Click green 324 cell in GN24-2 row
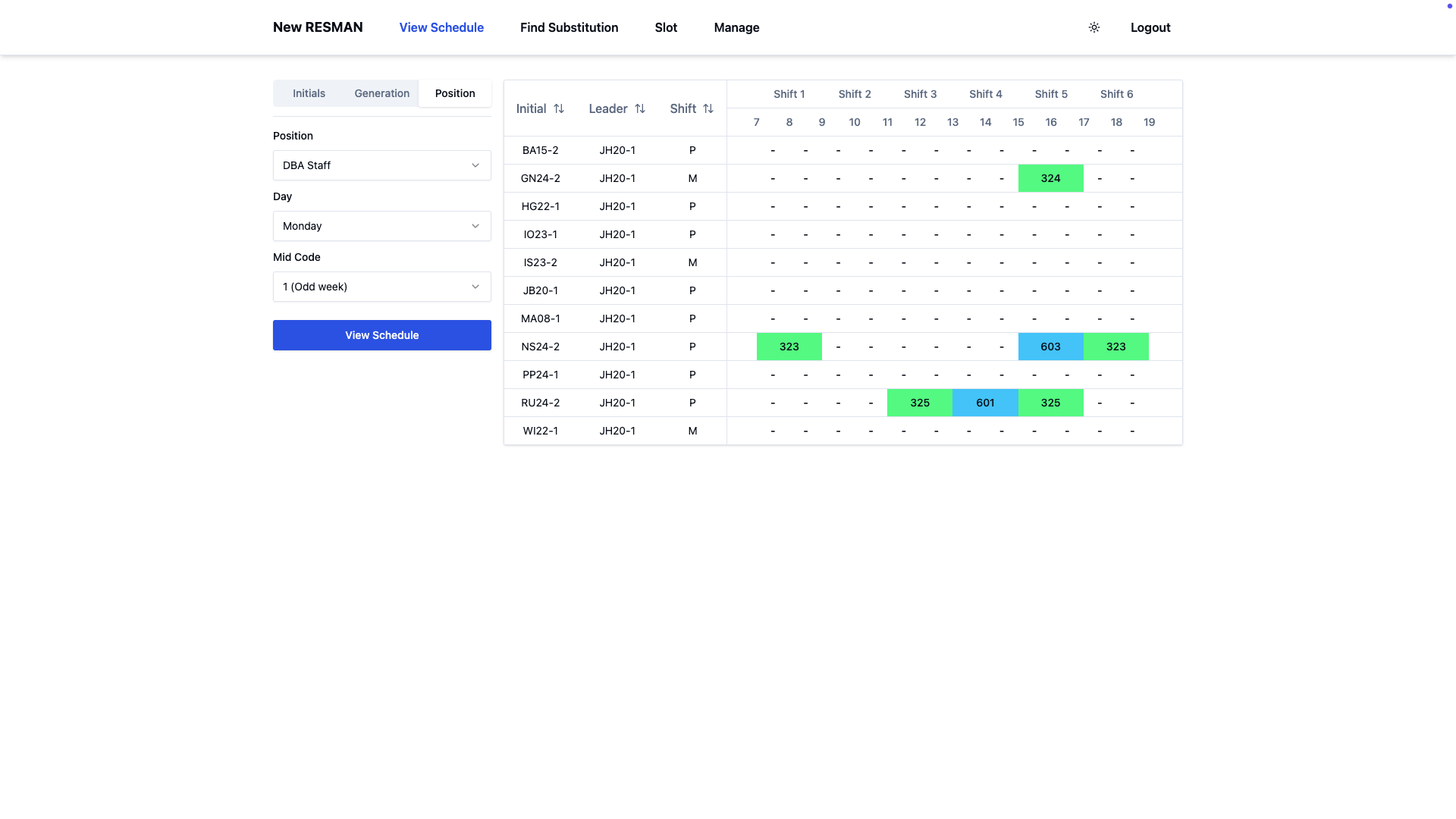The image size is (1456, 819). tap(1050, 178)
